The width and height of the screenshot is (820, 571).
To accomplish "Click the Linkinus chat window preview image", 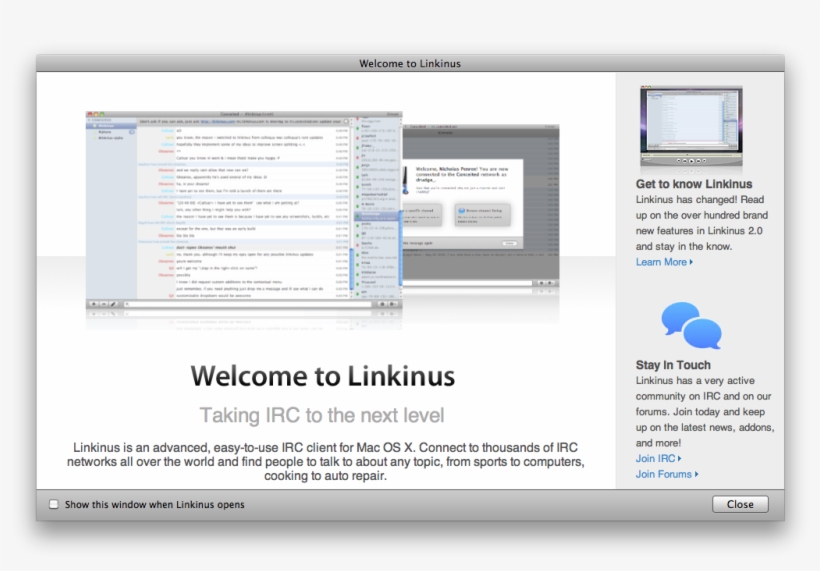I will 244,209.
